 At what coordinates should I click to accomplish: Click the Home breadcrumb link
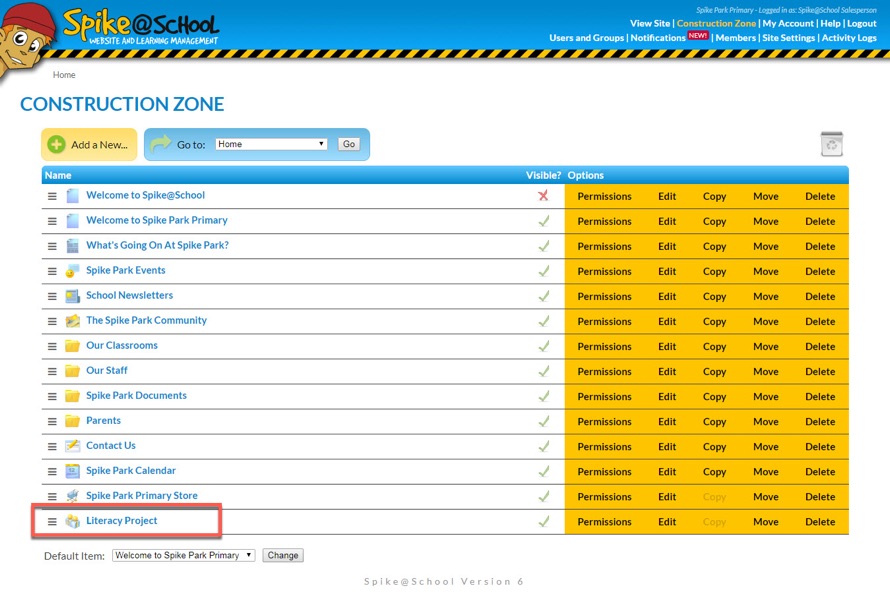(64, 75)
